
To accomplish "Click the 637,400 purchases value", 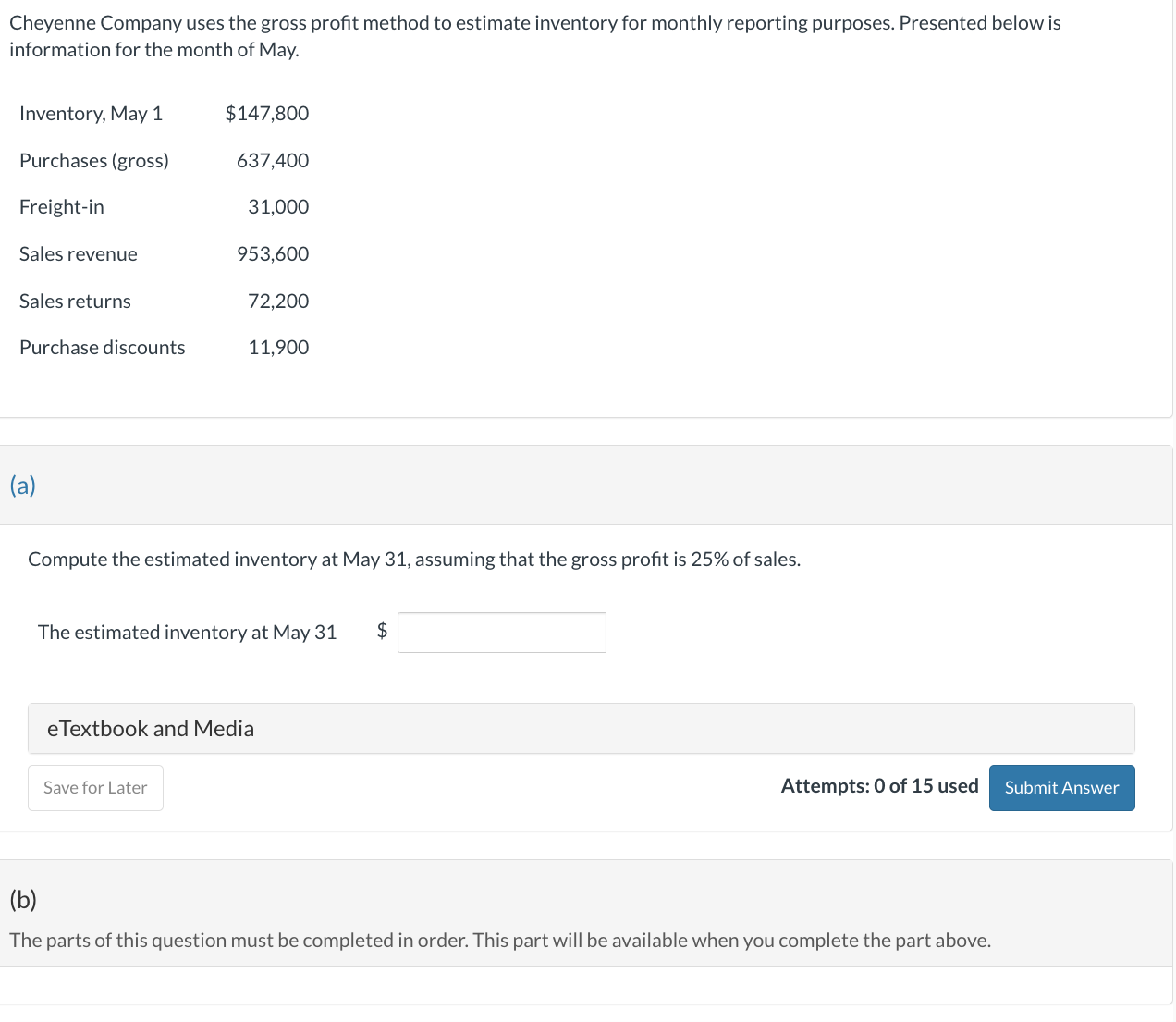I will [x=273, y=161].
